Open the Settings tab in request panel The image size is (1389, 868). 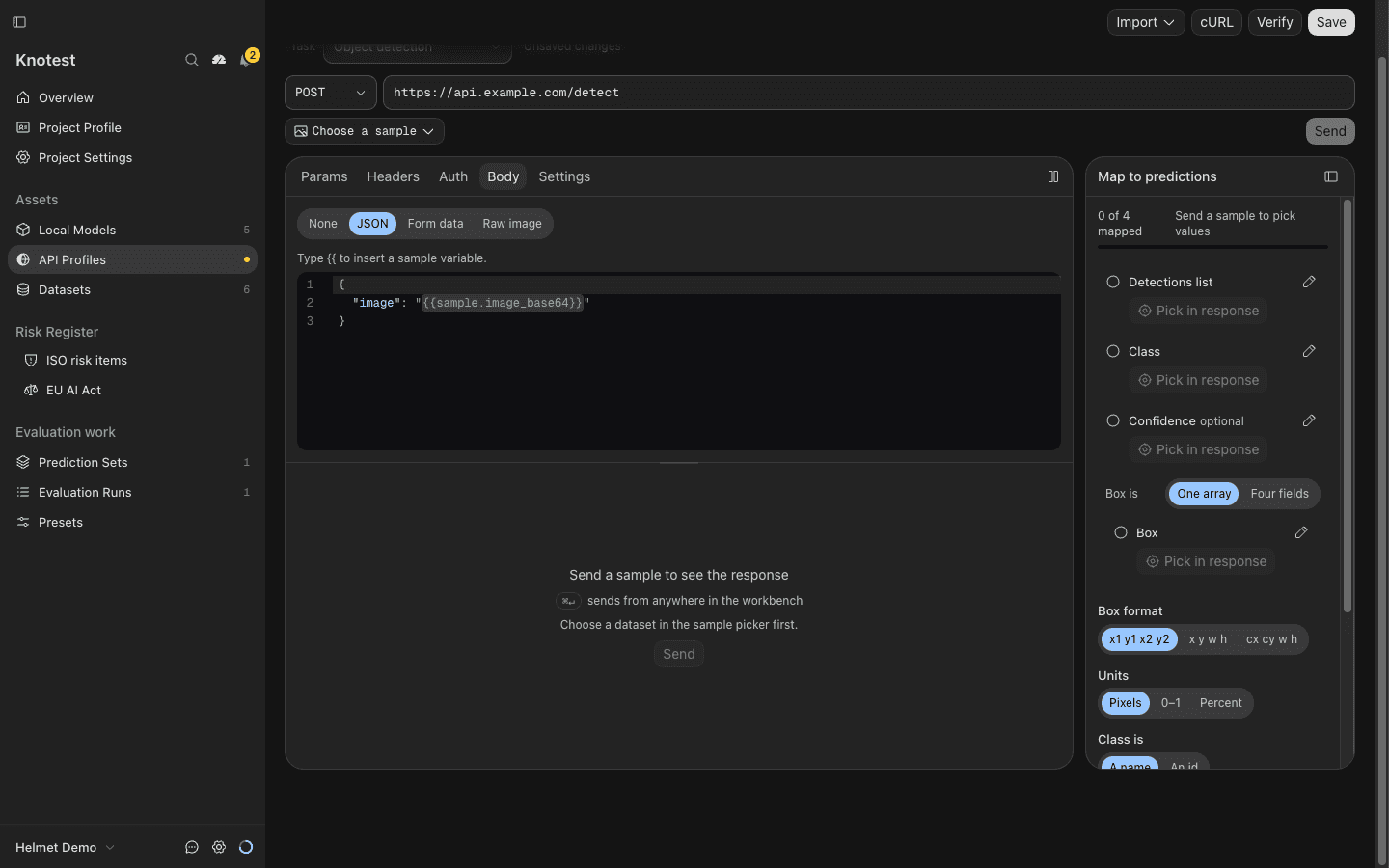point(564,176)
